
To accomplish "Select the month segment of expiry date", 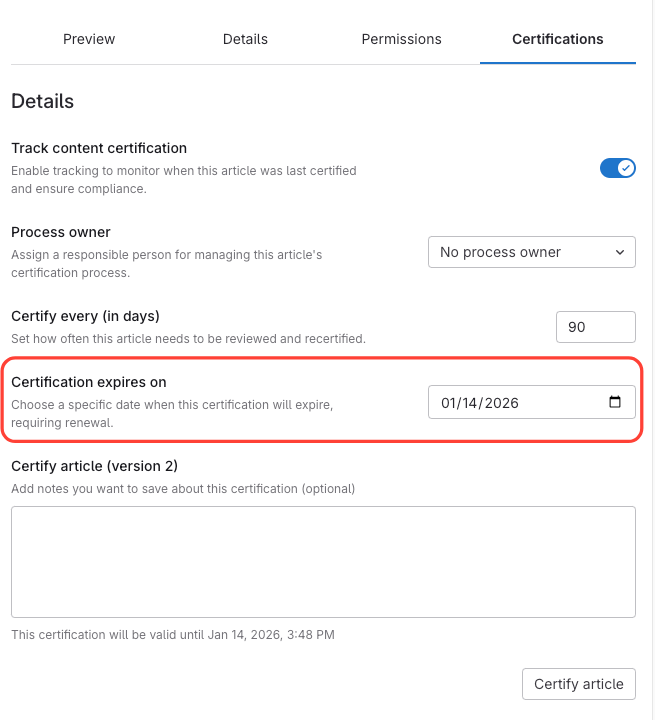I will point(449,404).
